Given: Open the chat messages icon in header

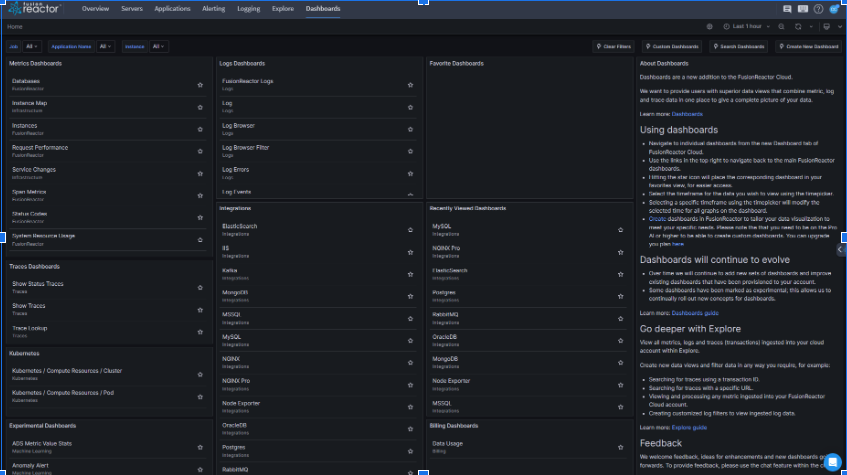Looking at the screenshot, I should [787, 9].
